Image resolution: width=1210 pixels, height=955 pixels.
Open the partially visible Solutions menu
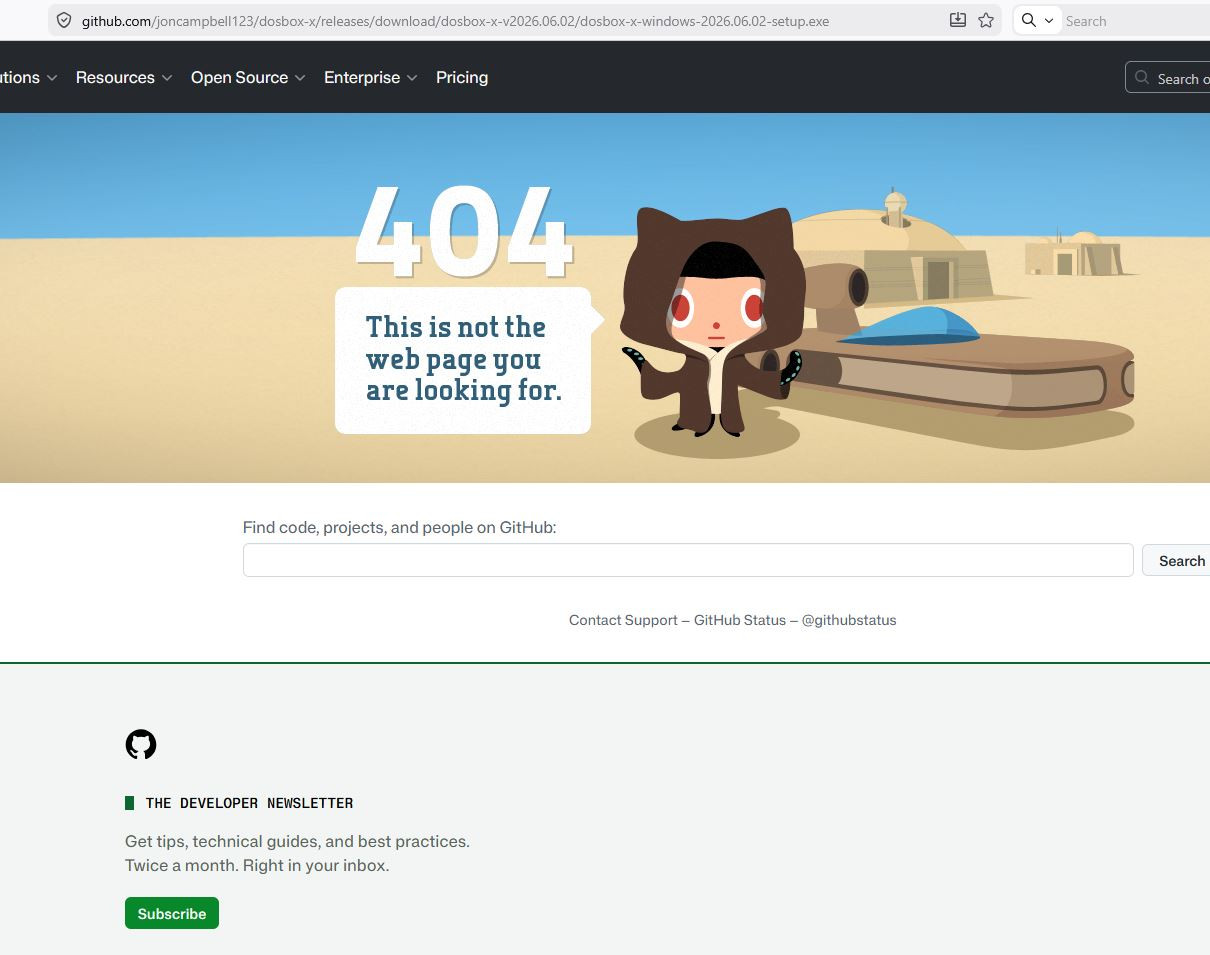[x=28, y=77]
